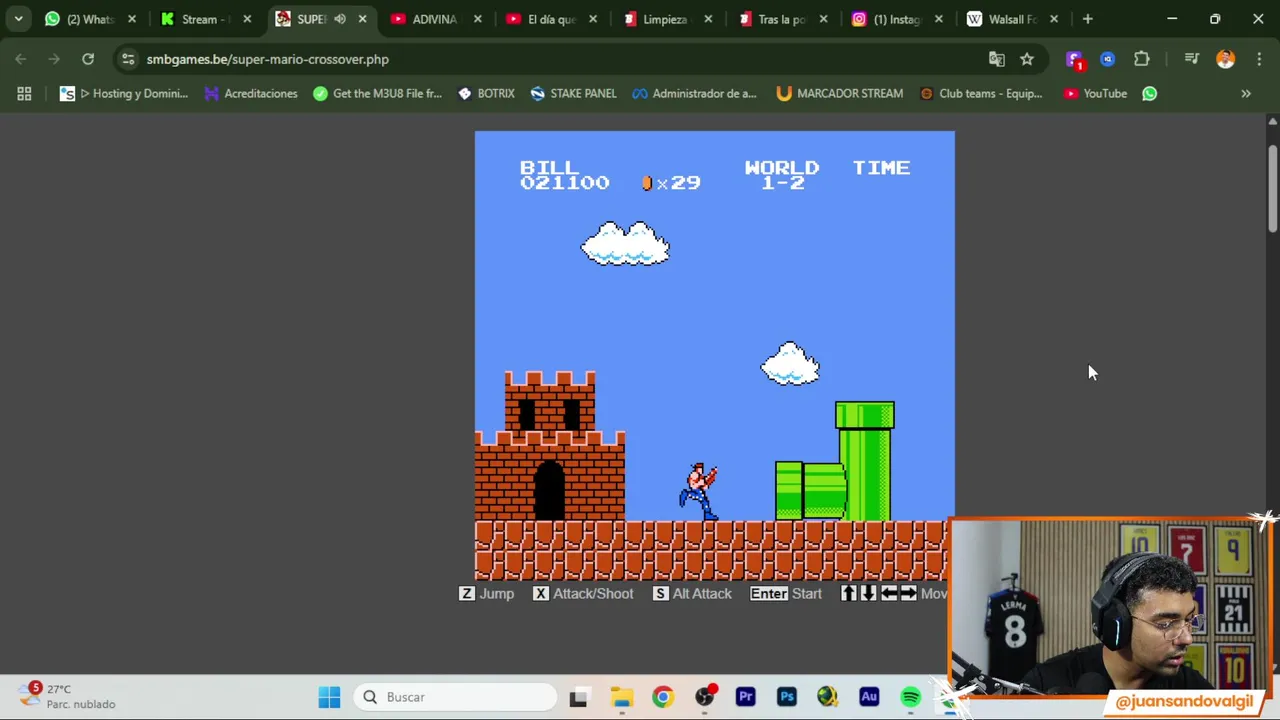Click the Buscar taskbar search box
Image resolution: width=1280 pixels, height=720 pixels.
[456, 697]
